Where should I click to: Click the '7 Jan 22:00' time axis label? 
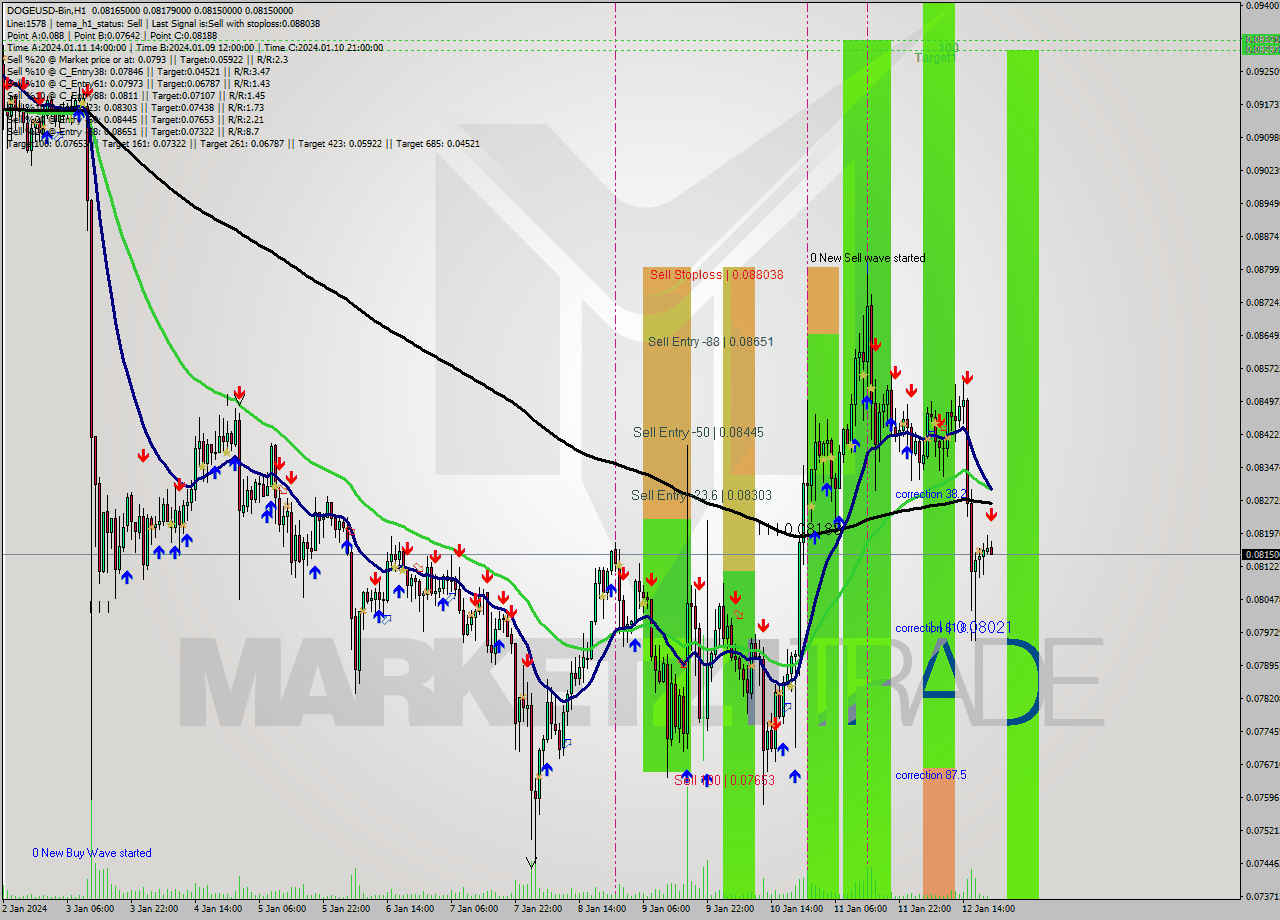point(538,909)
